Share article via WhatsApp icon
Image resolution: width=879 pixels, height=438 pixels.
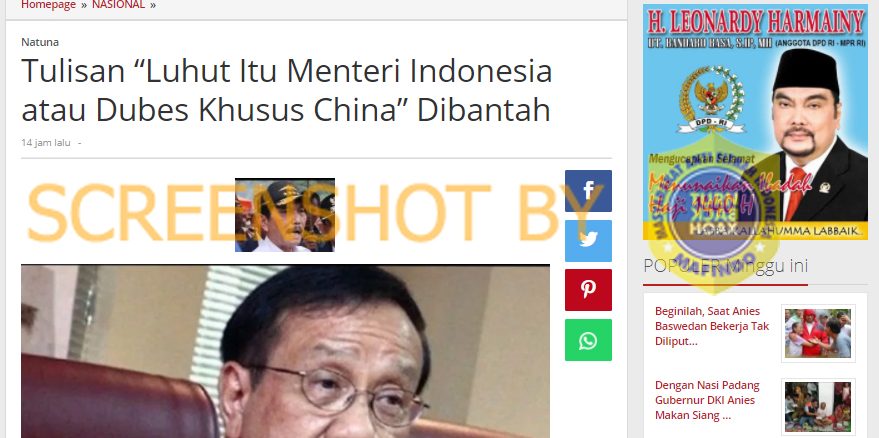(588, 340)
